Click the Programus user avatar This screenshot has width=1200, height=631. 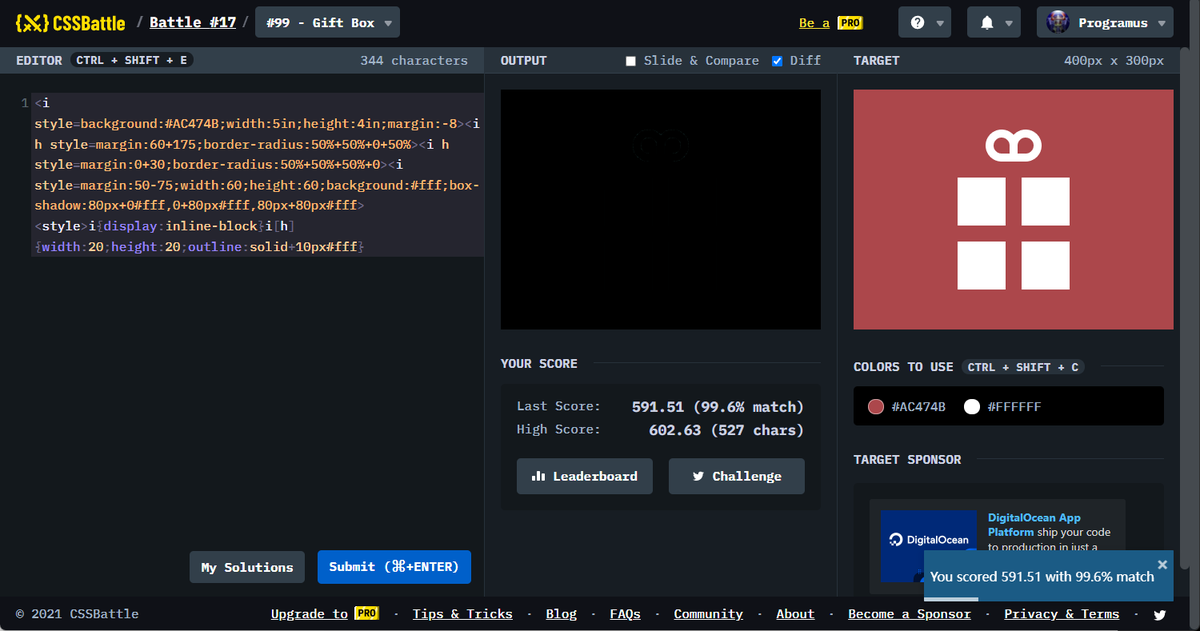point(1058,21)
